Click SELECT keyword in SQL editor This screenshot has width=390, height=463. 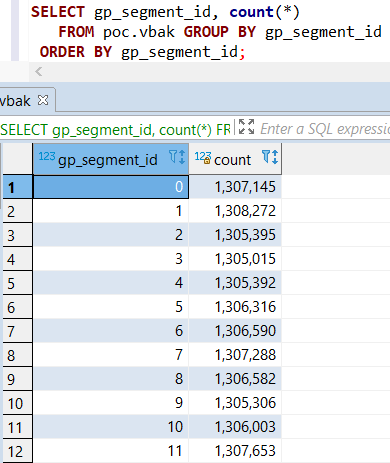(x=58, y=12)
